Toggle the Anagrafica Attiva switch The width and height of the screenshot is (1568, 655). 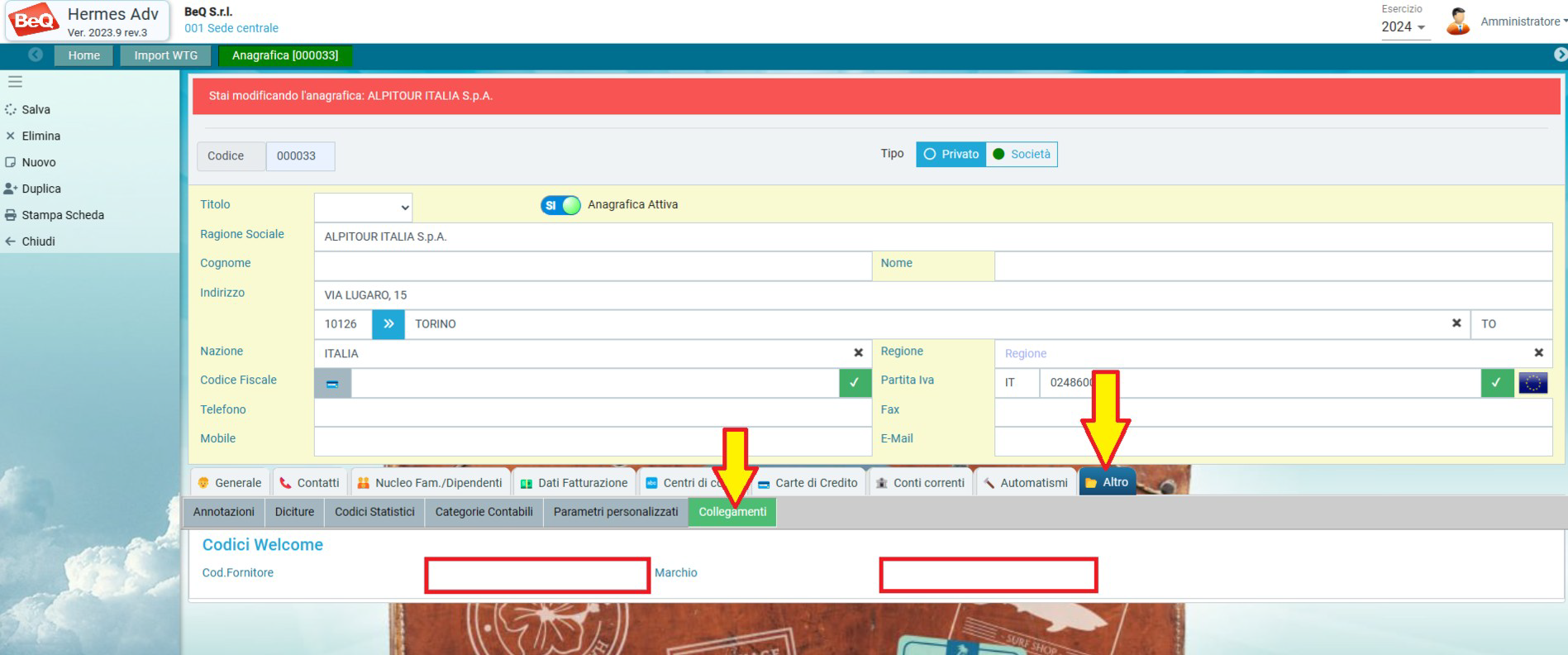(x=561, y=205)
